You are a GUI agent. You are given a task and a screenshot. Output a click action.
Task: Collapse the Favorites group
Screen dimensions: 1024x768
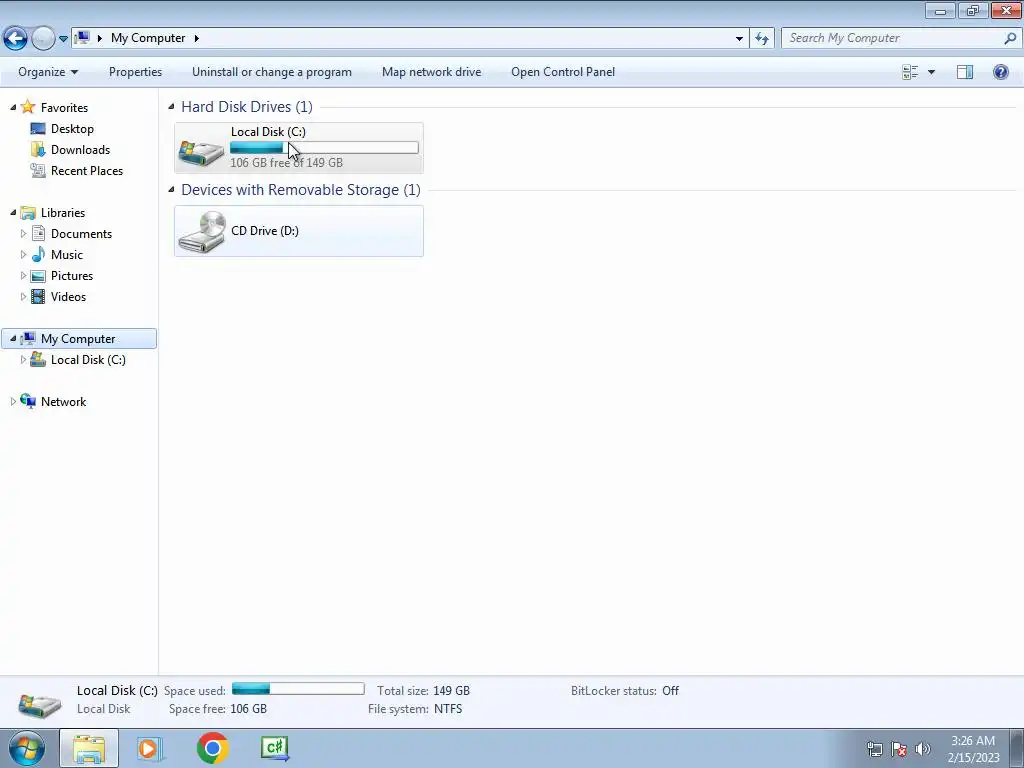tap(13, 107)
